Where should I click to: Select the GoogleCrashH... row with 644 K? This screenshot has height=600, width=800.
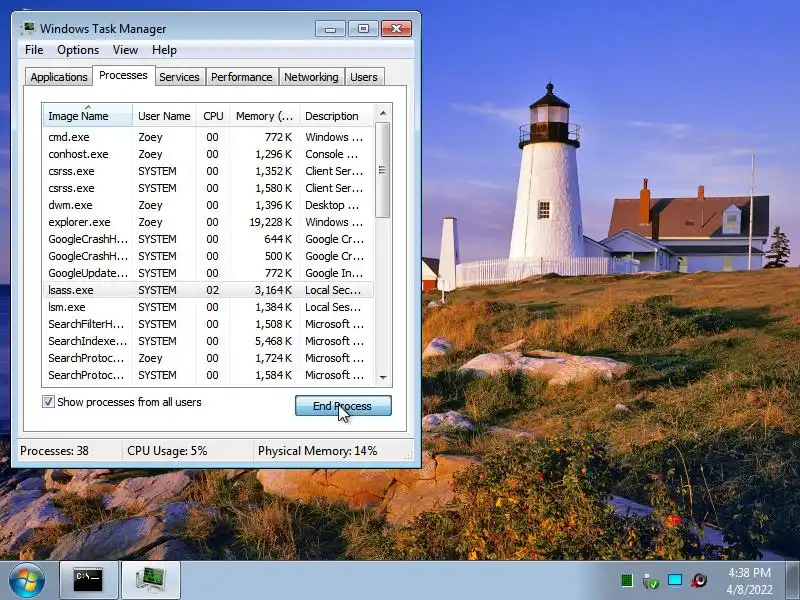click(208, 239)
